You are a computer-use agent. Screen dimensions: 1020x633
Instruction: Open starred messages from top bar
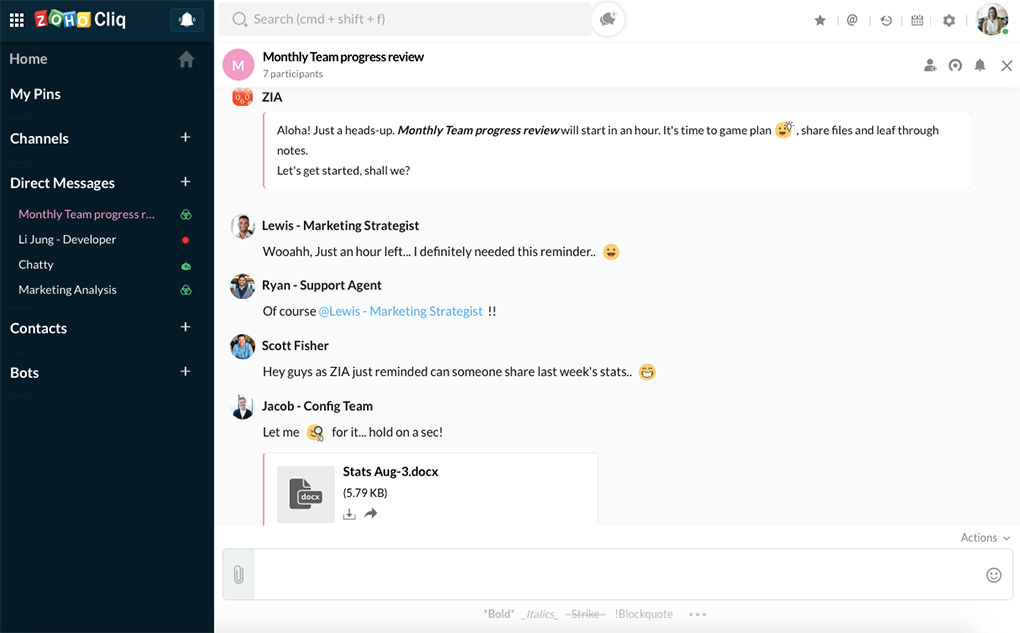coord(820,20)
